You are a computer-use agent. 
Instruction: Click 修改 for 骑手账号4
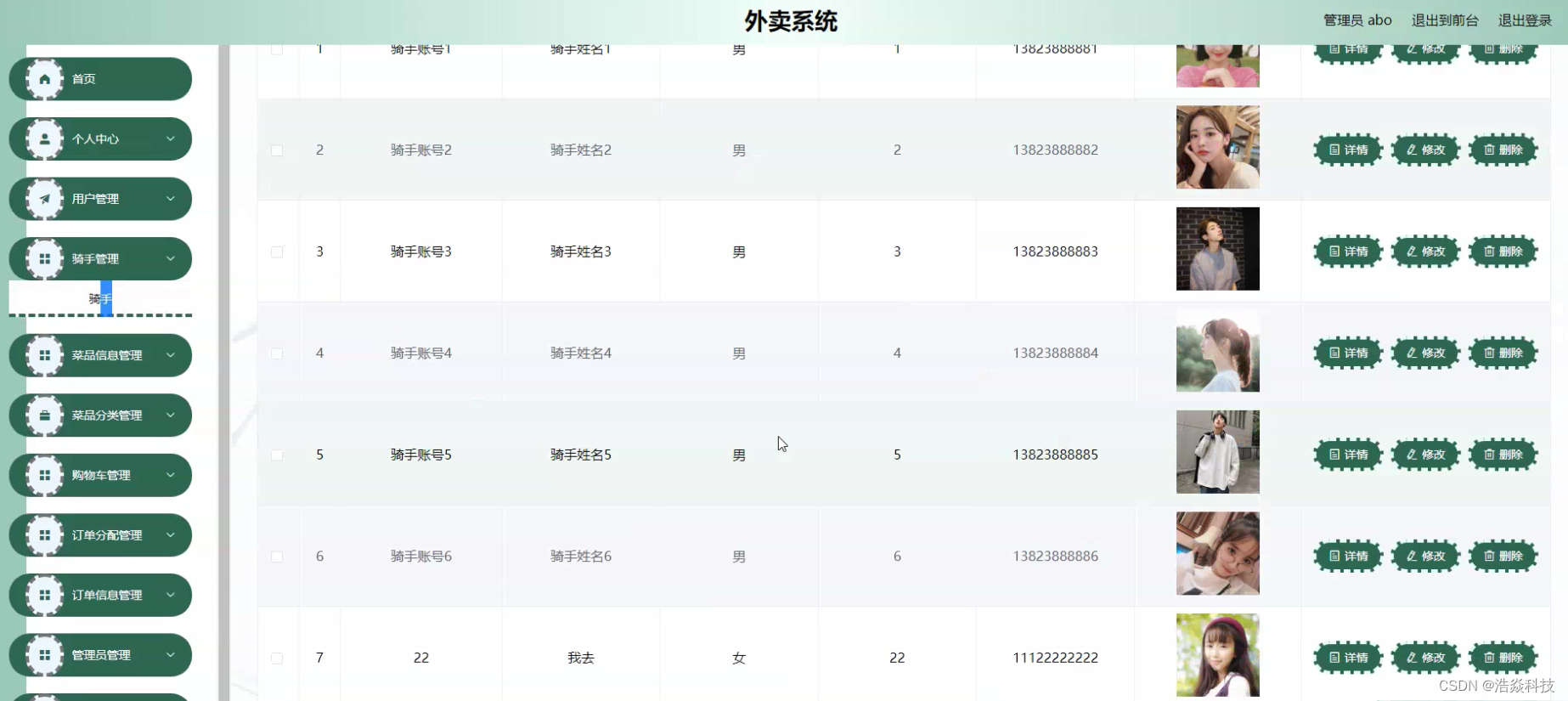point(1425,353)
